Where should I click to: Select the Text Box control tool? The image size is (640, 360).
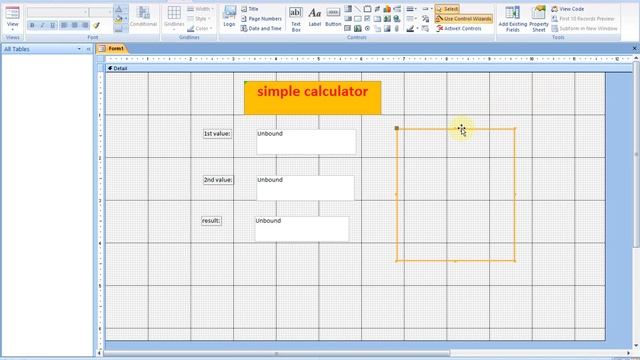(x=296, y=18)
